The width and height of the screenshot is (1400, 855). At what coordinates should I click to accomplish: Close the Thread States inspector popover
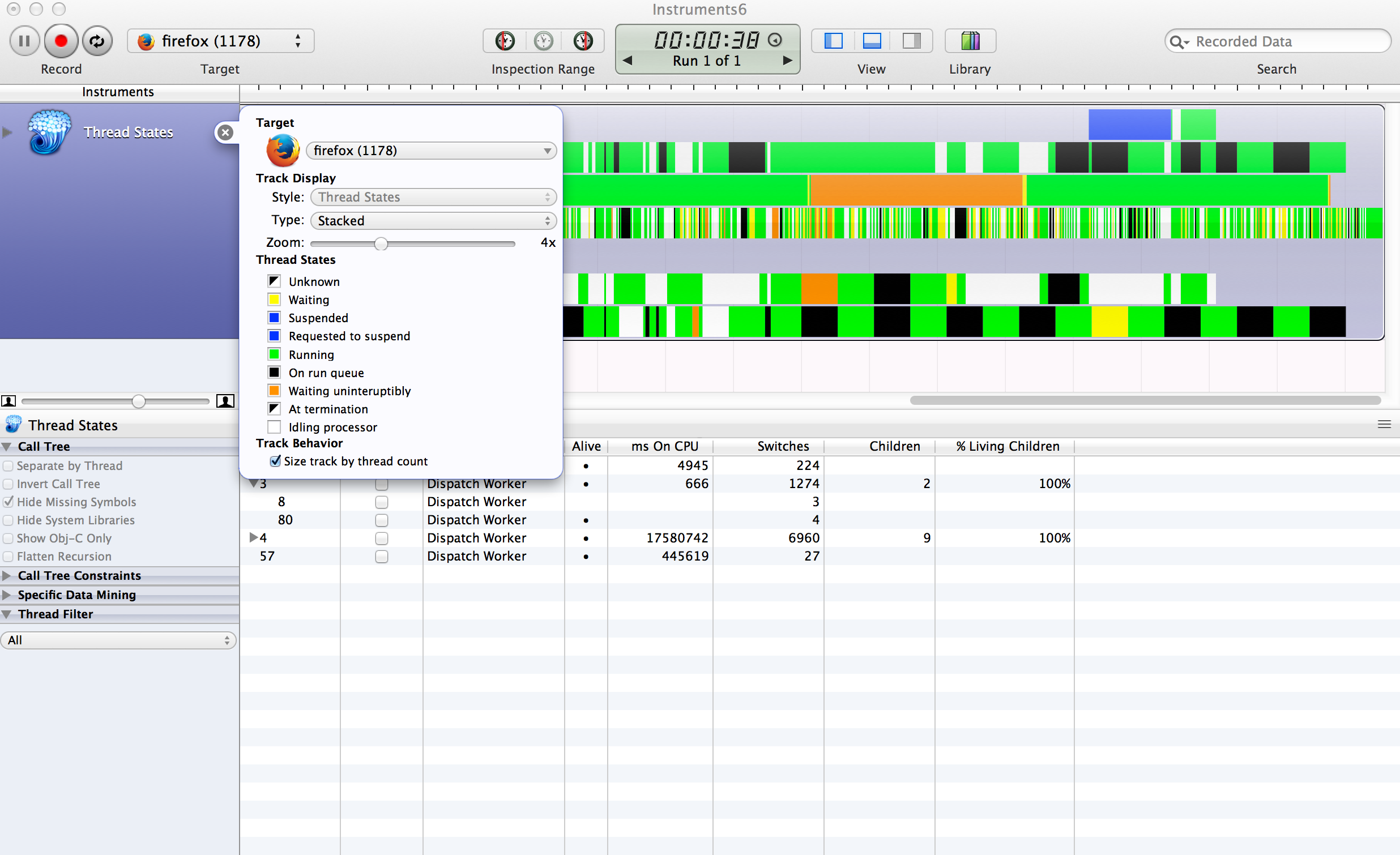coord(225,132)
